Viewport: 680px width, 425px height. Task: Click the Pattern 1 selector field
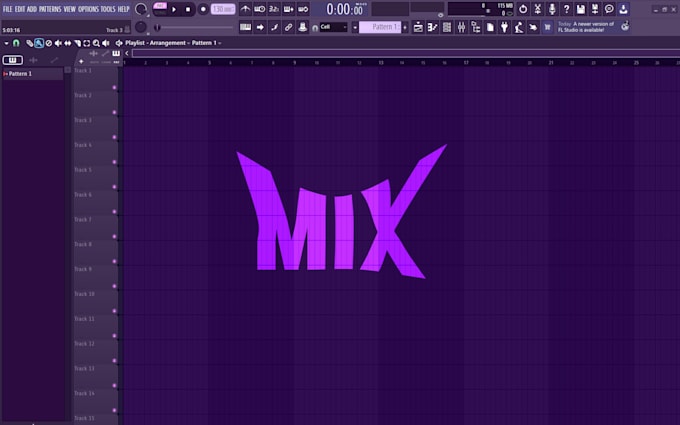380,27
